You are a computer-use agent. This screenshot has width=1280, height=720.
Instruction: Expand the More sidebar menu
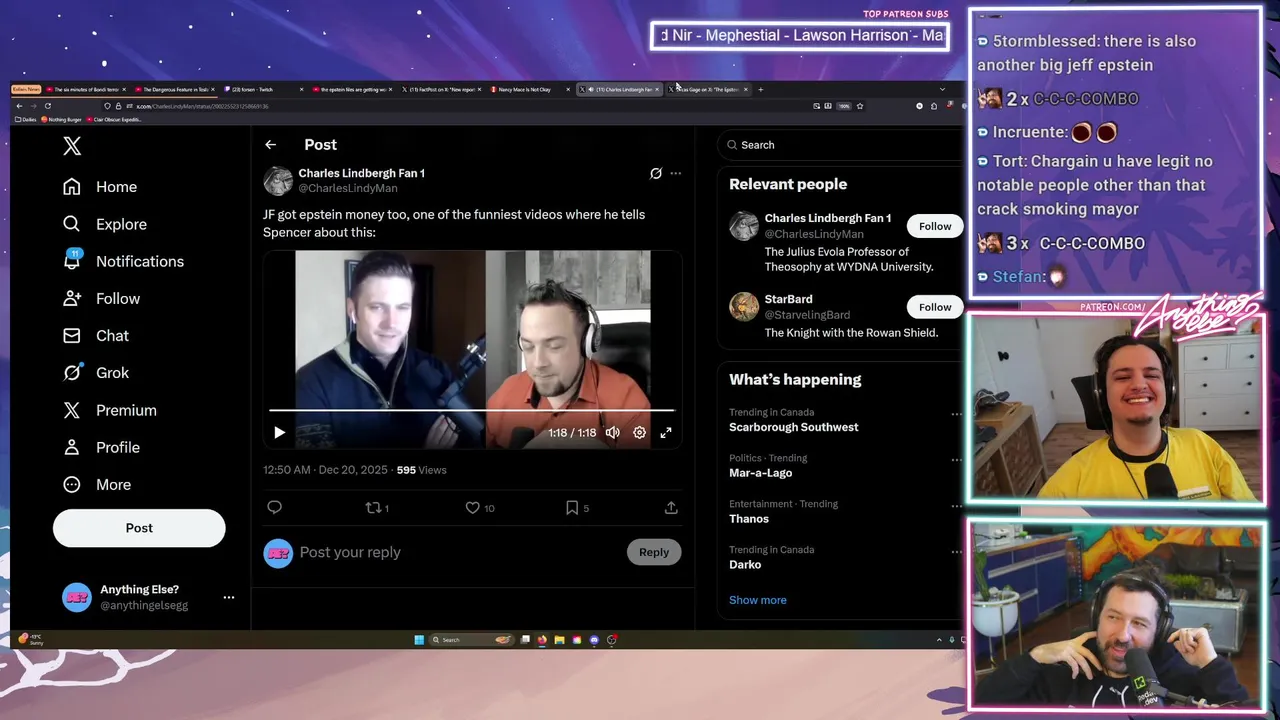point(97,484)
